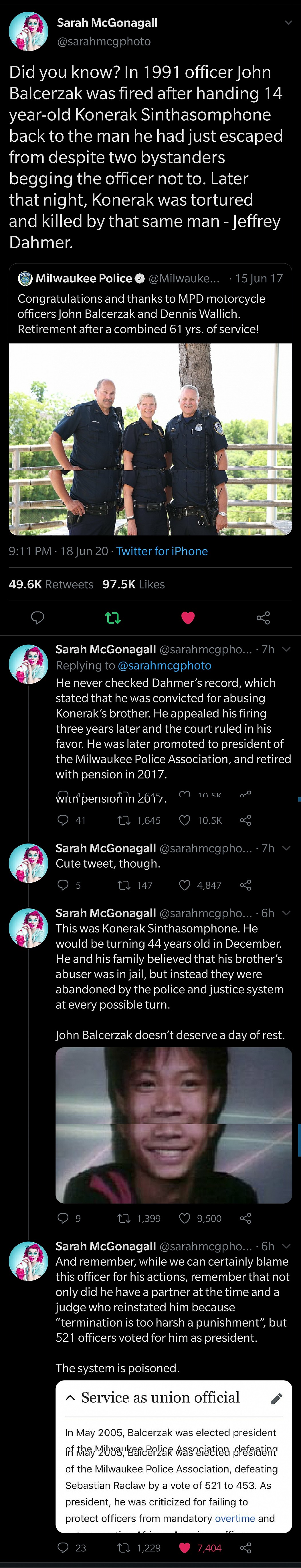Screen dimensions: 301x1568
Task: View the 49.6K Retweets list
Action: click(51, 584)
